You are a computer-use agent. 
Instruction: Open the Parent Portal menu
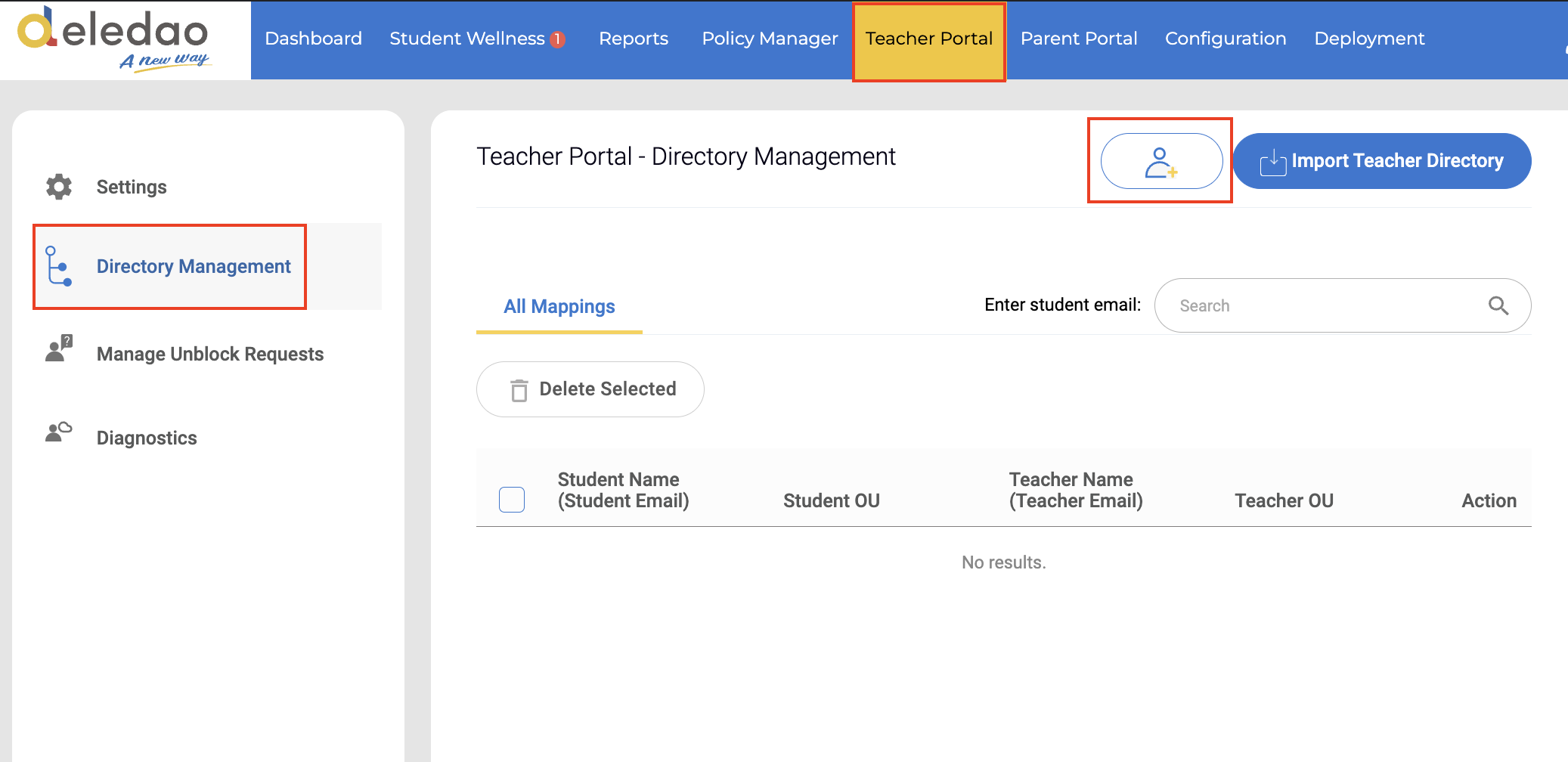(x=1079, y=39)
